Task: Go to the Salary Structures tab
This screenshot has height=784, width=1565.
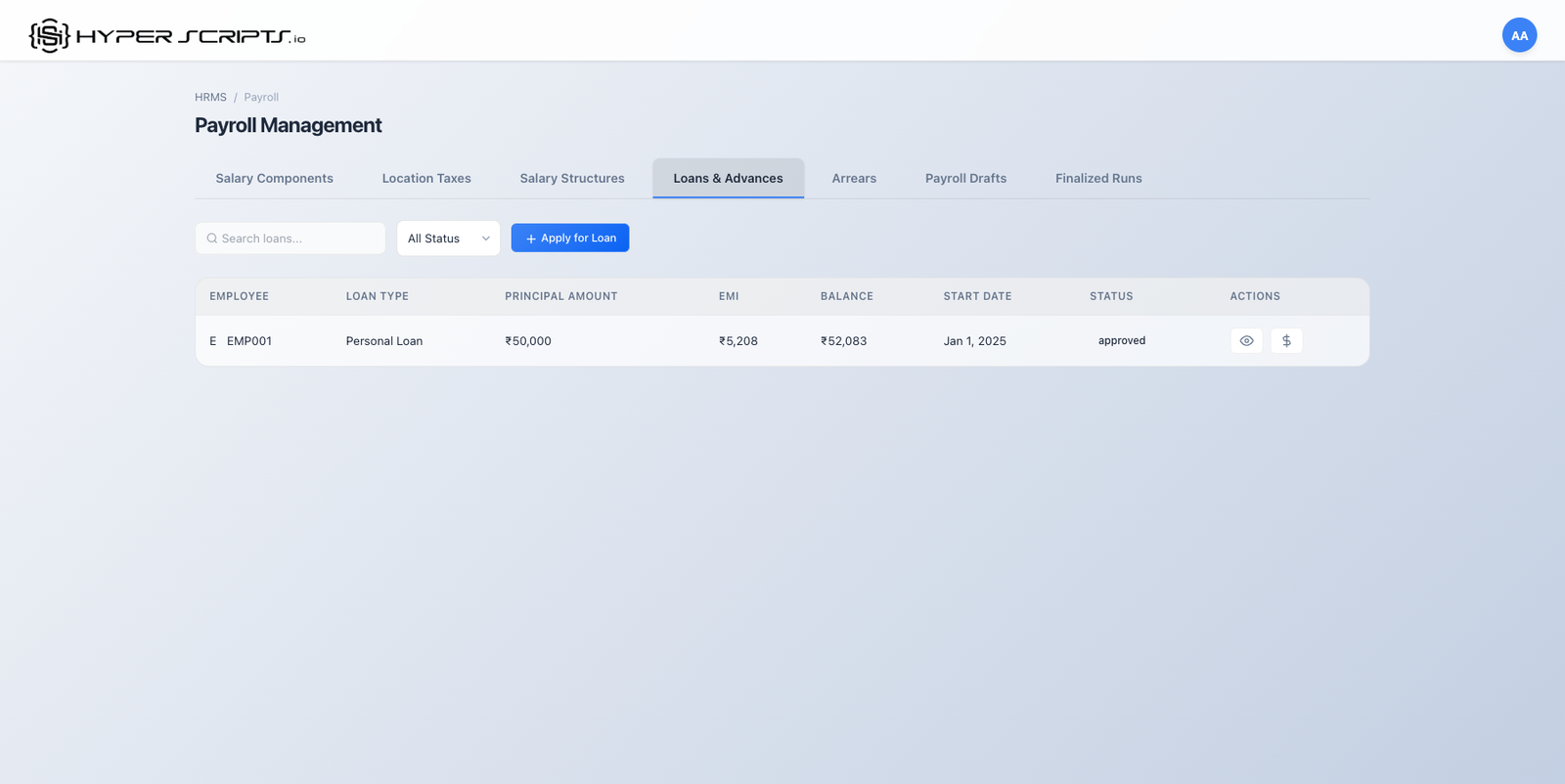Action: pos(572,179)
